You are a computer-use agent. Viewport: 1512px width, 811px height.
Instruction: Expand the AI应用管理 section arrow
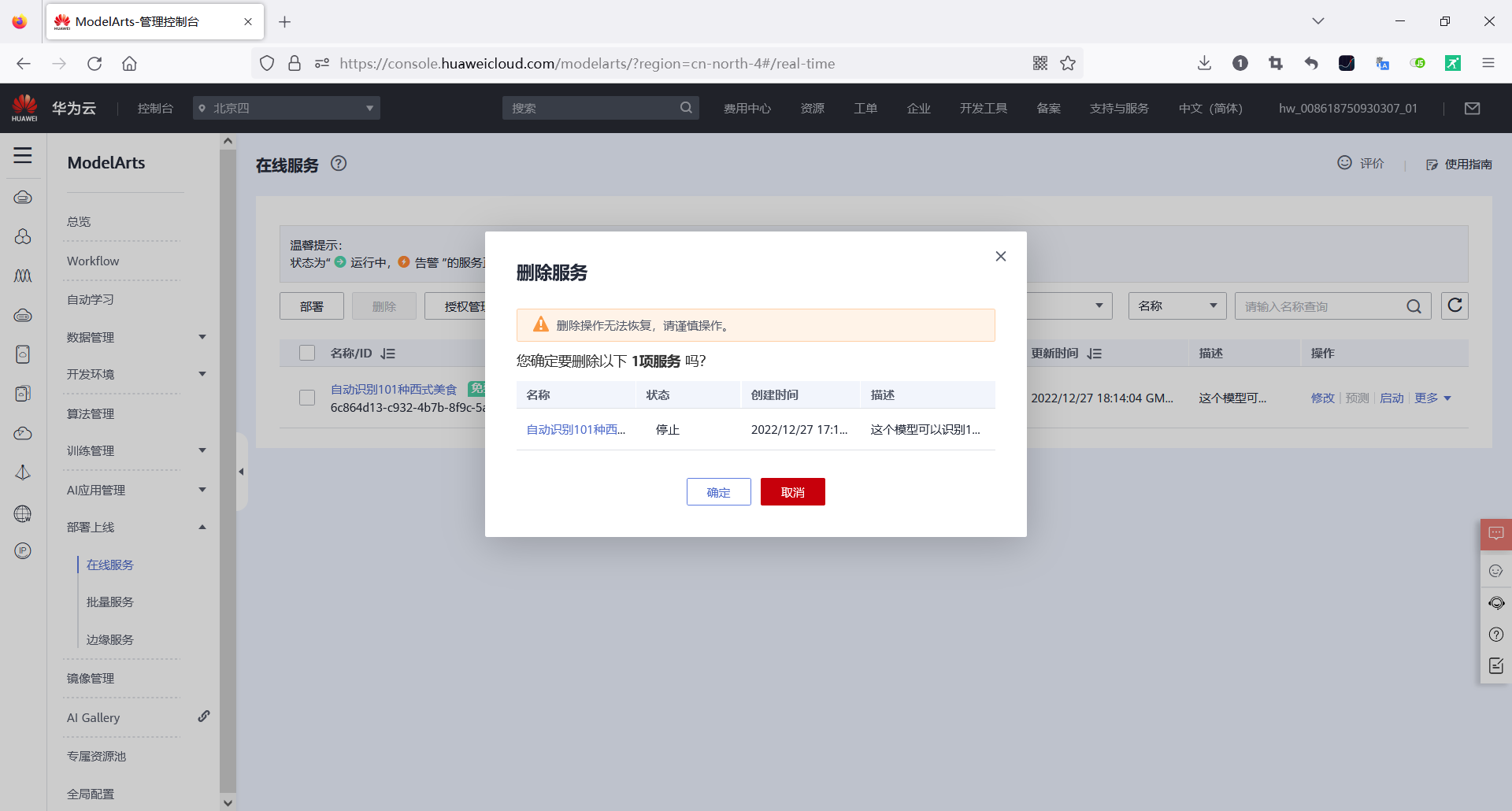202,490
